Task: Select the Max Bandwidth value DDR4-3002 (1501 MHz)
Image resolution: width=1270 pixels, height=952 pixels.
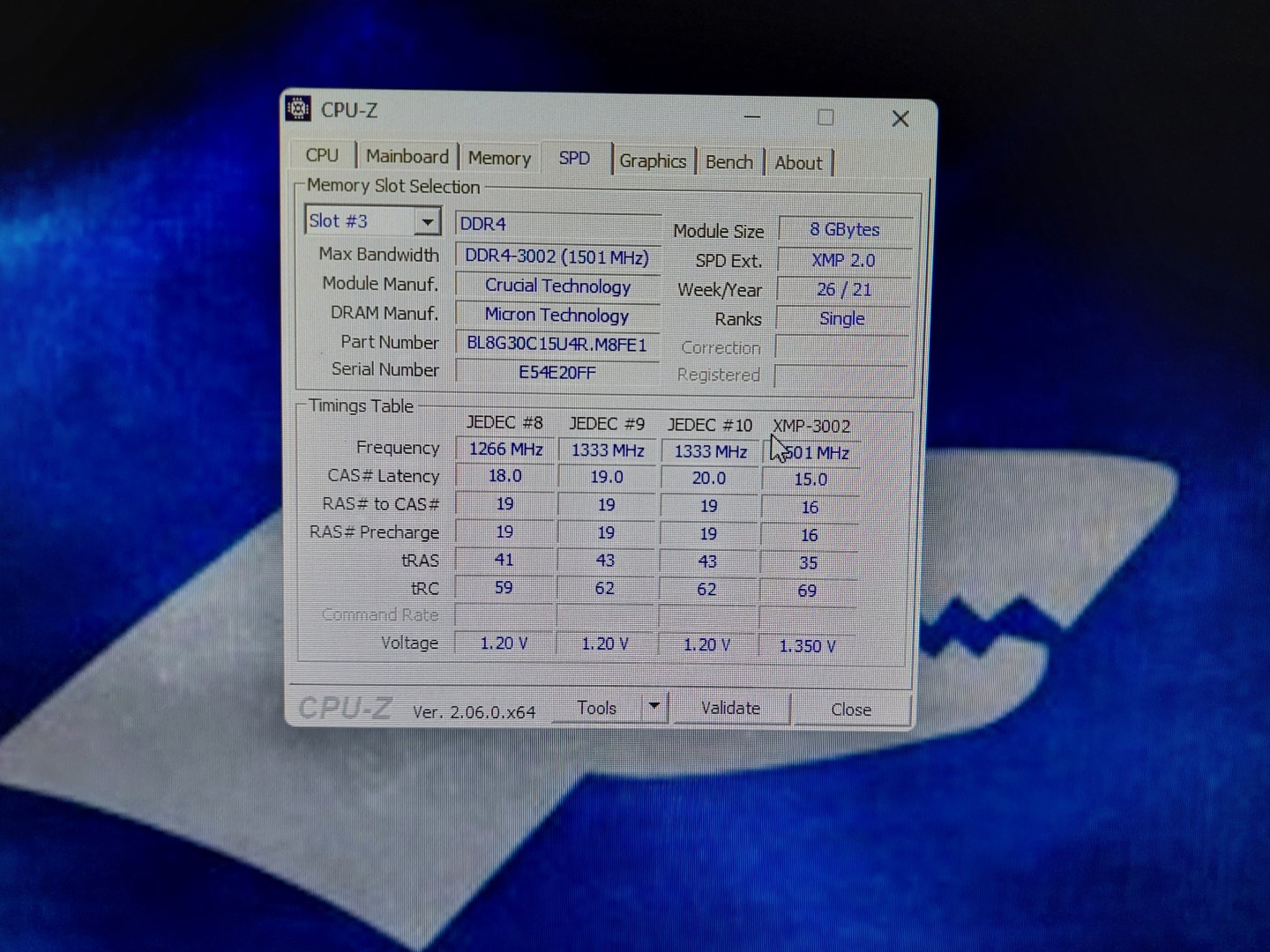Action: click(x=557, y=257)
